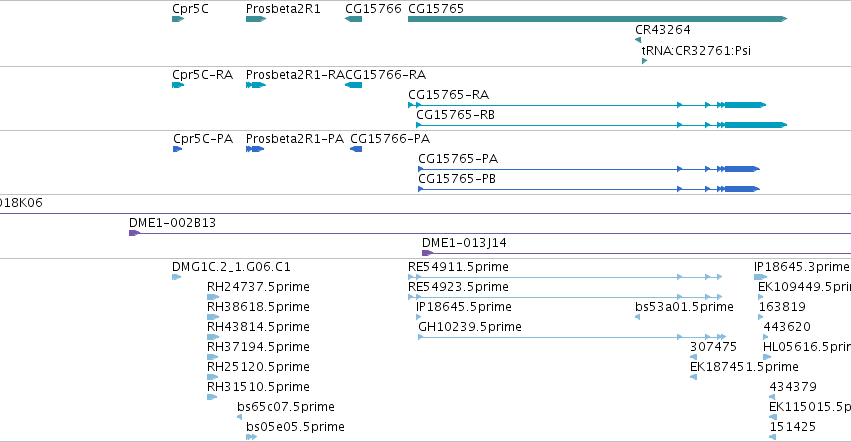Open the Cpr5C-RA transcript label

pos(202,75)
